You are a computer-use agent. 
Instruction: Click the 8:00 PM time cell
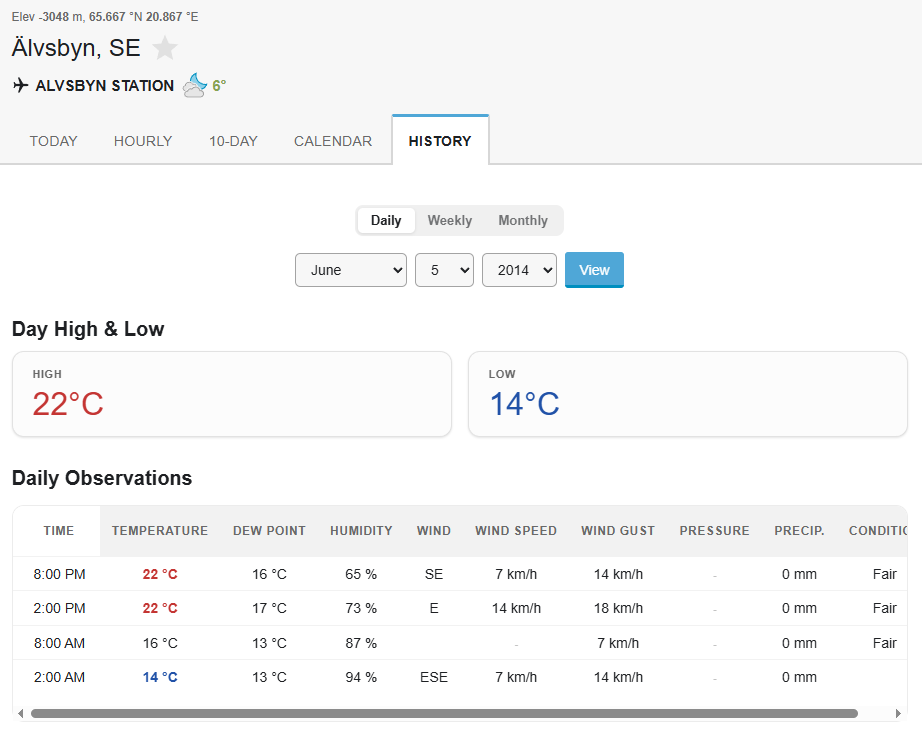59,574
